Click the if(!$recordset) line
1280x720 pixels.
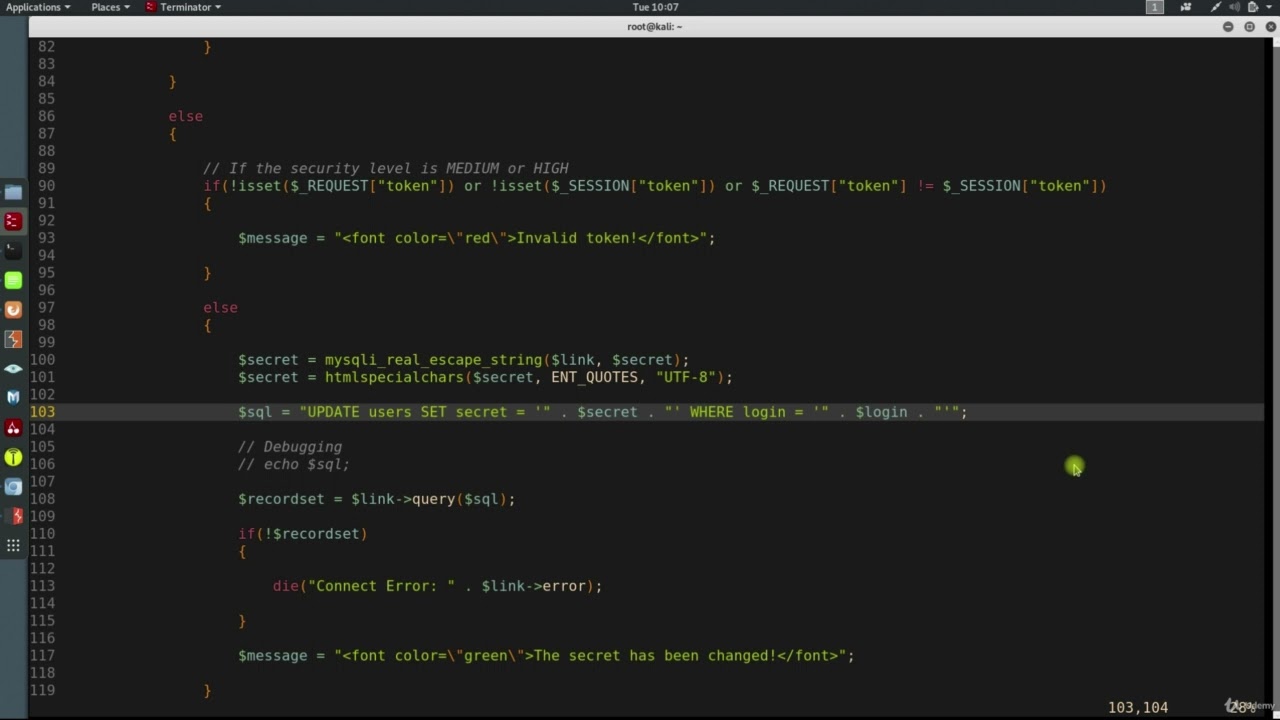tap(303, 534)
